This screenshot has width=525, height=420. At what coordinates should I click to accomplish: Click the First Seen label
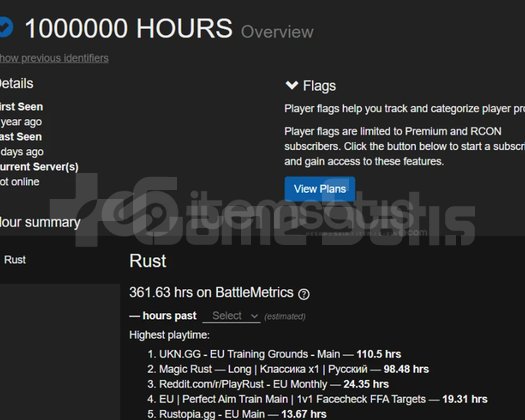click(21, 107)
